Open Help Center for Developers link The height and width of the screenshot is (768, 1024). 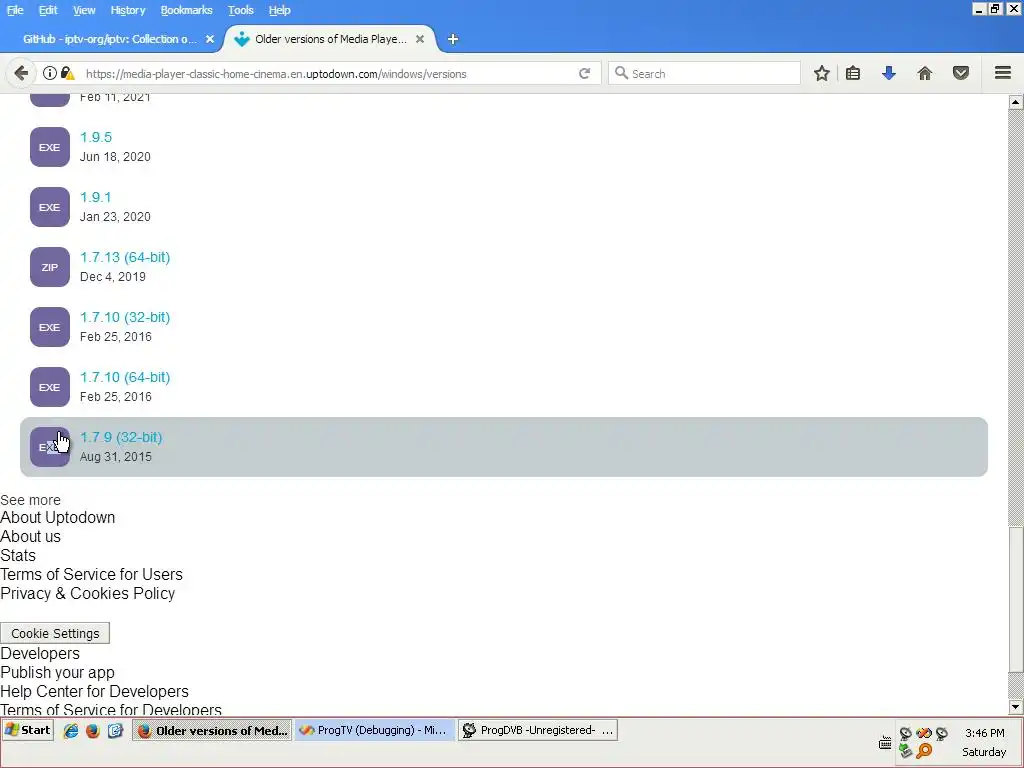point(95,692)
